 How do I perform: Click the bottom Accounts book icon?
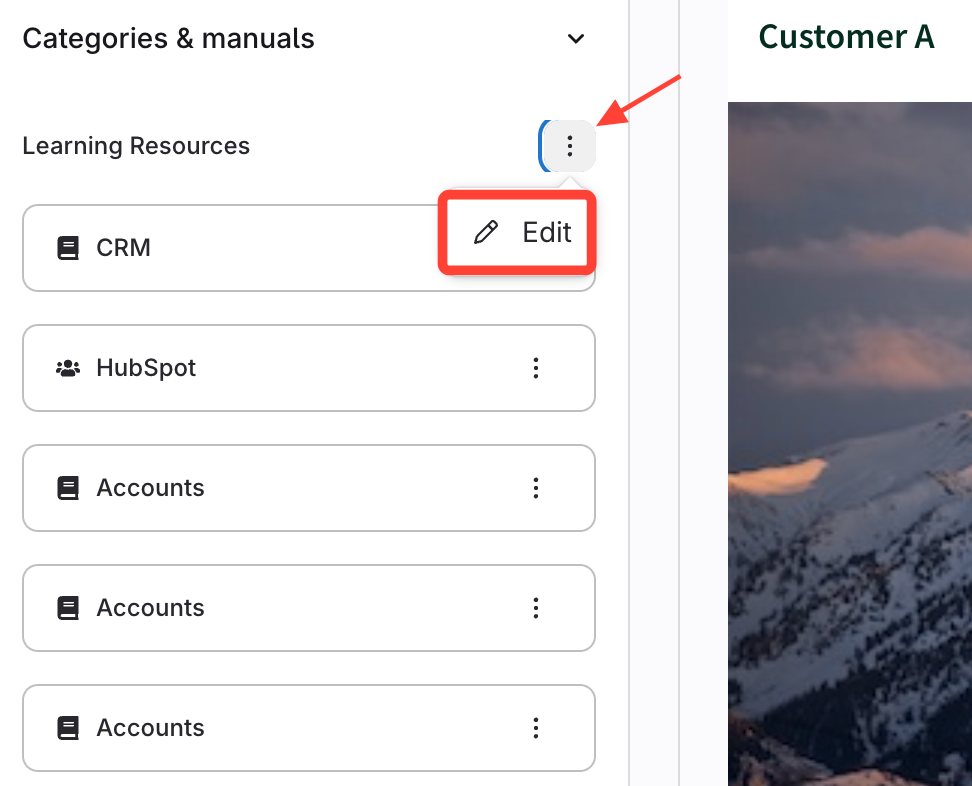(68, 728)
